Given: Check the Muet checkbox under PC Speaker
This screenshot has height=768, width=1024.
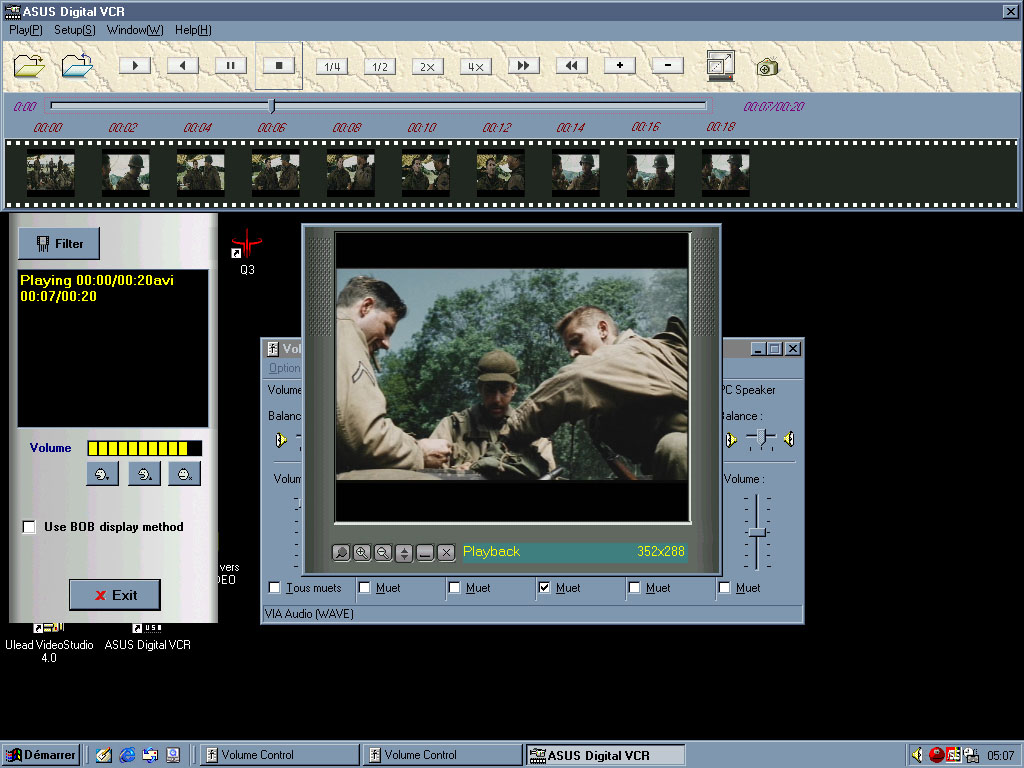Looking at the screenshot, I should [x=724, y=588].
